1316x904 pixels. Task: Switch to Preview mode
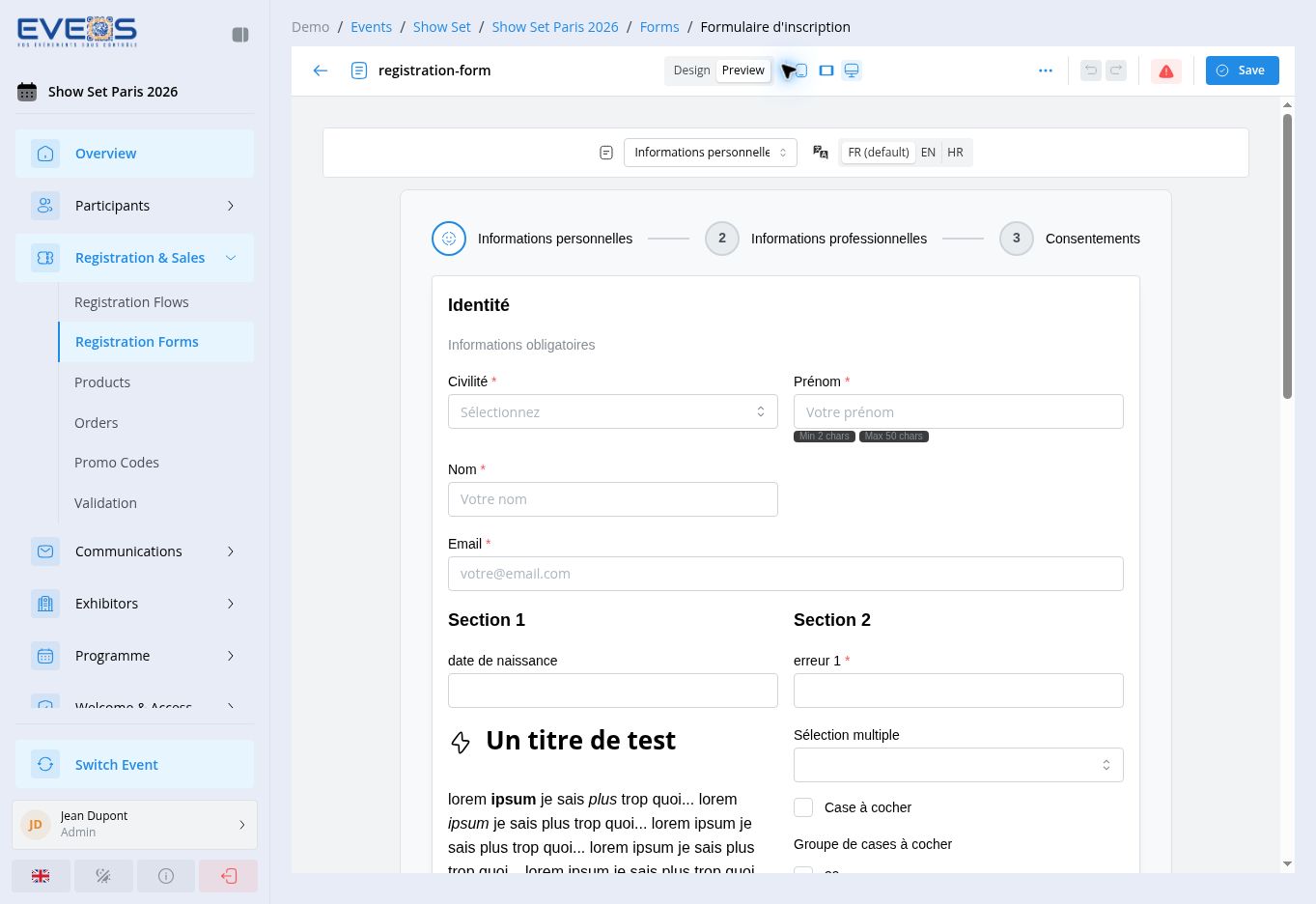(743, 71)
